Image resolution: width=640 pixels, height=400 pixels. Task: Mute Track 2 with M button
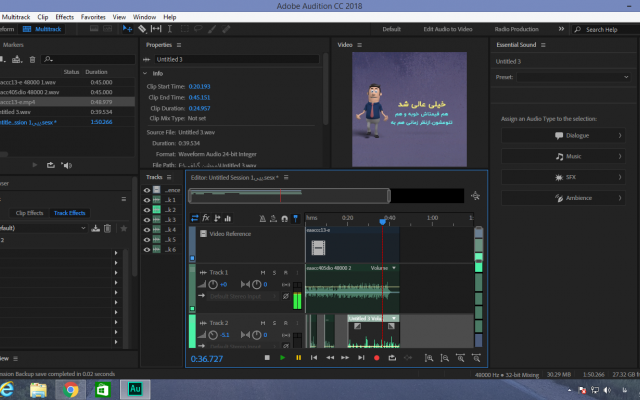[x=263, y=323]
